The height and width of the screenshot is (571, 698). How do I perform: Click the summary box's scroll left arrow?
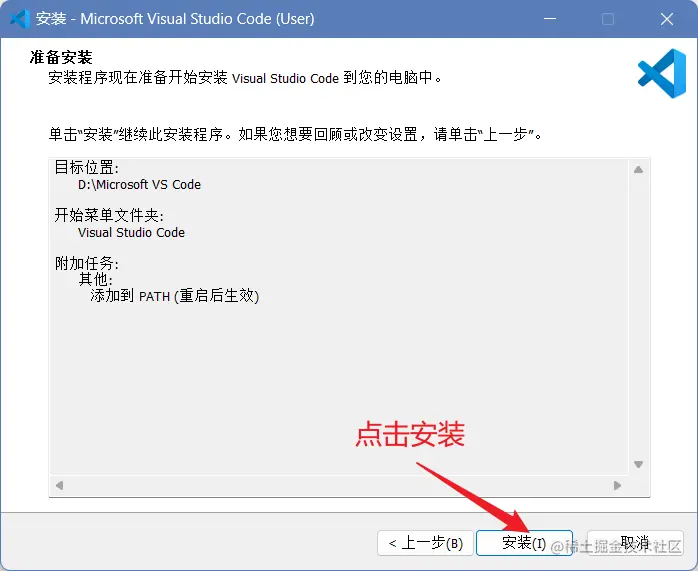pos(59,485)
